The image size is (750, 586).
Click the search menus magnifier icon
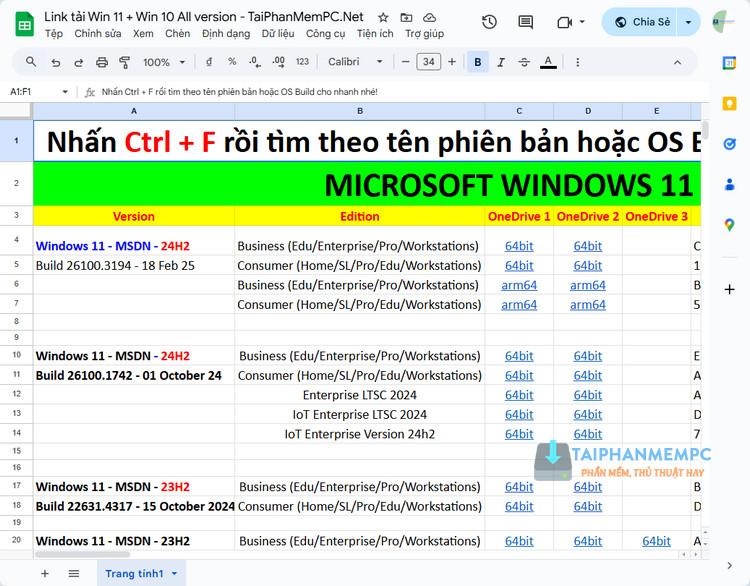(x=31, y=62)
